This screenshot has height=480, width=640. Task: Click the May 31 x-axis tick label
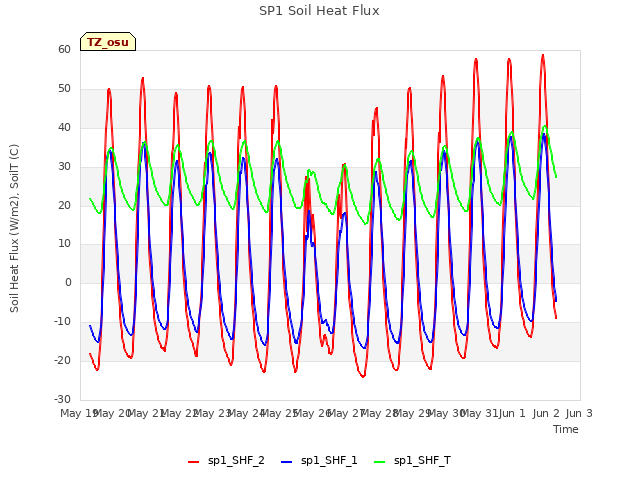pyautogui.click(x=480, y=413)
